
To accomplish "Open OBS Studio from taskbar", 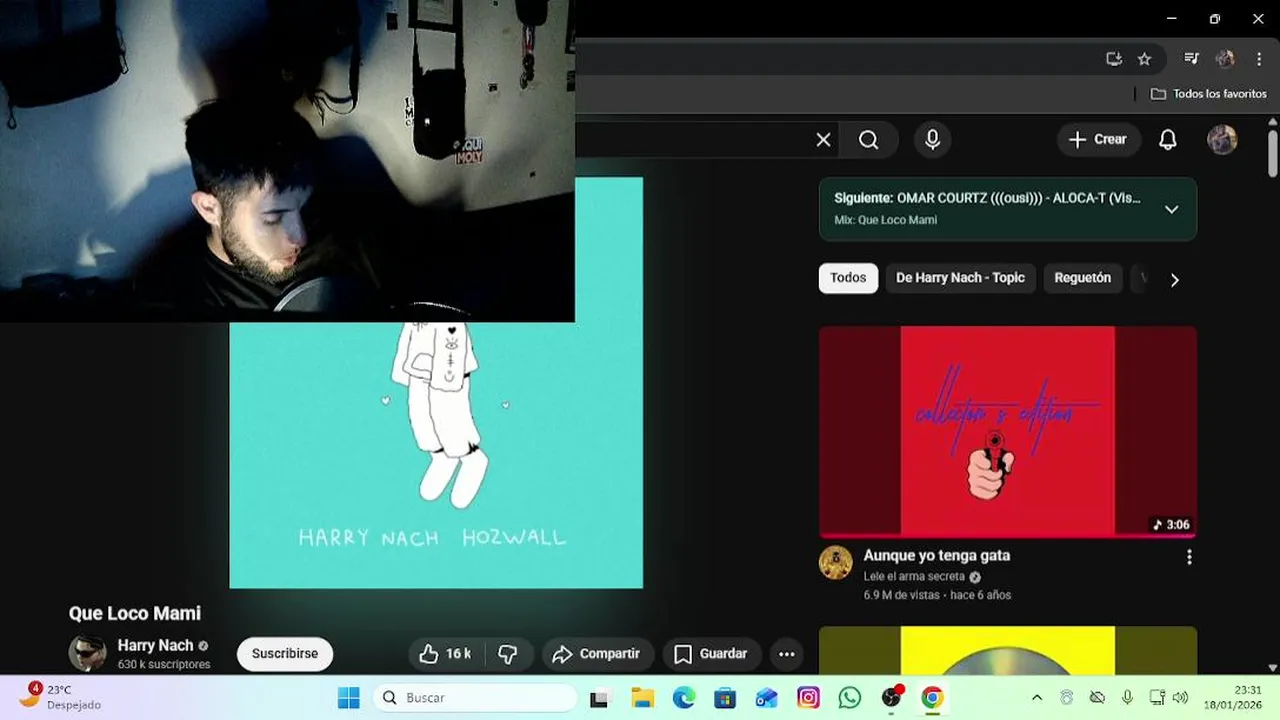I will 891,698.
